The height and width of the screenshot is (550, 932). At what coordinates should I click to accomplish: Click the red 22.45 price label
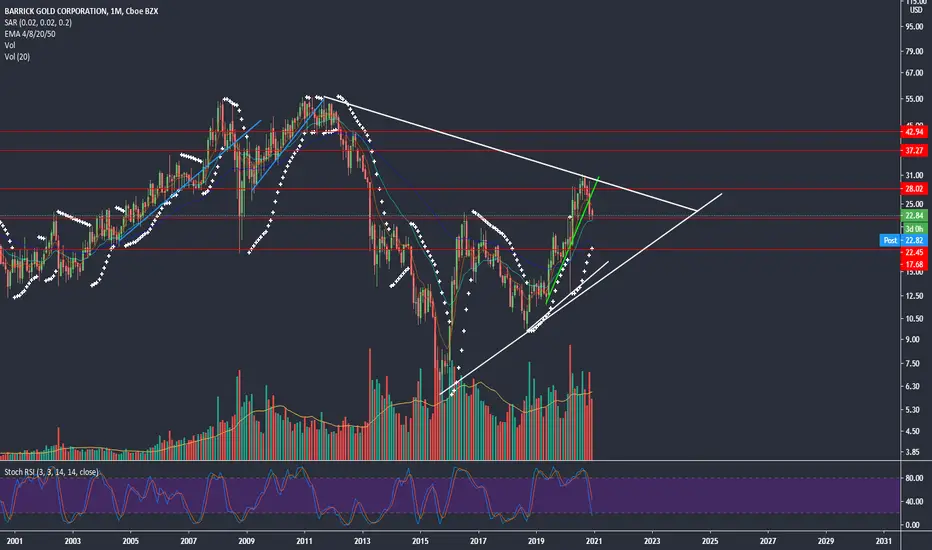pos(914,252)
